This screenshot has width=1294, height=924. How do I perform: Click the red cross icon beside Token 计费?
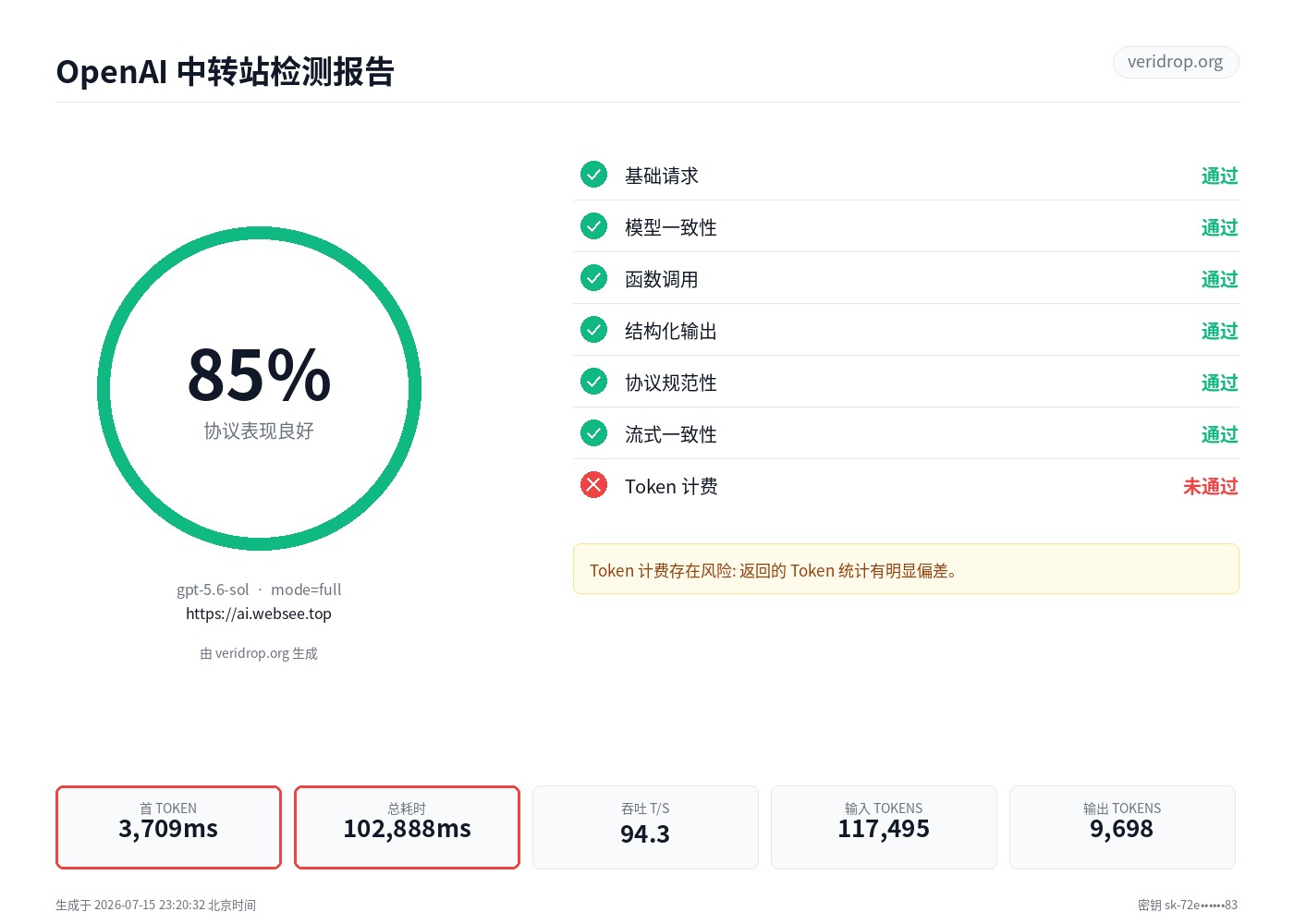593,484
